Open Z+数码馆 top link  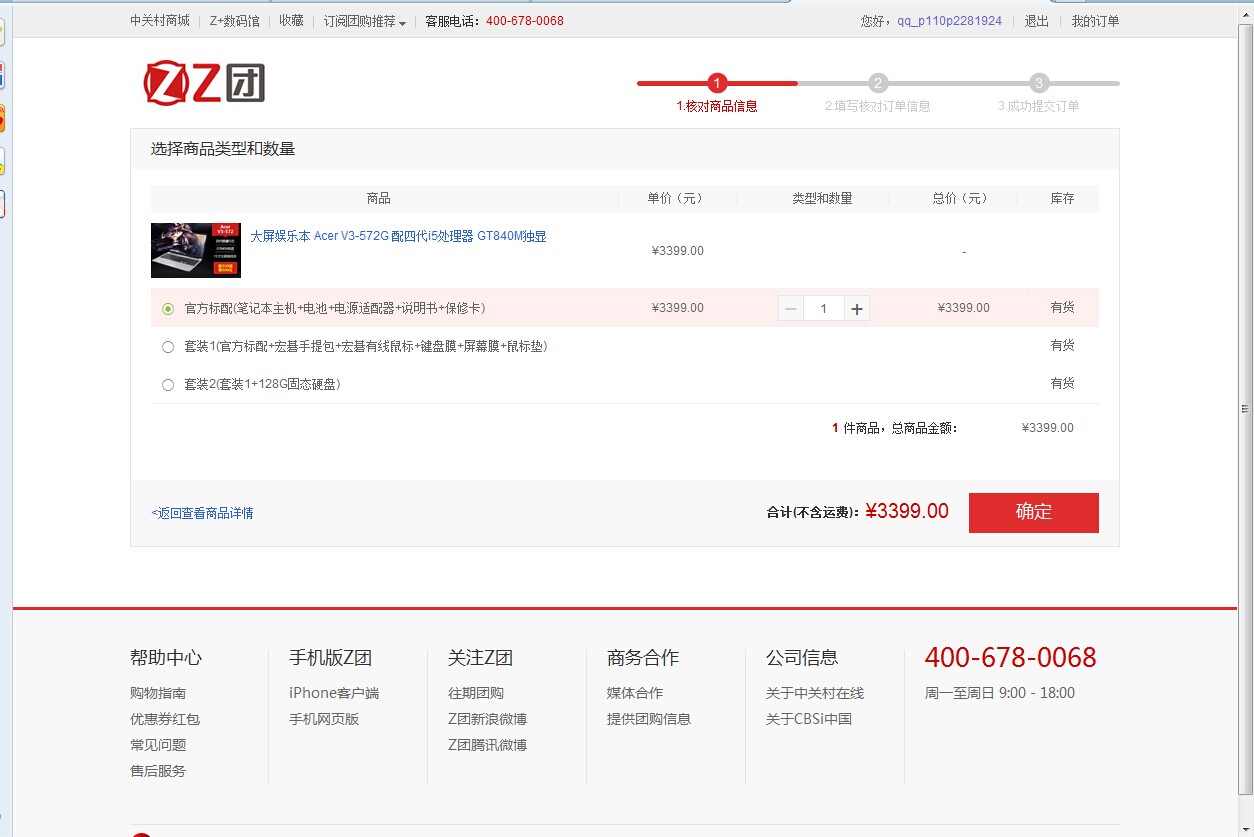pos(234,21)
